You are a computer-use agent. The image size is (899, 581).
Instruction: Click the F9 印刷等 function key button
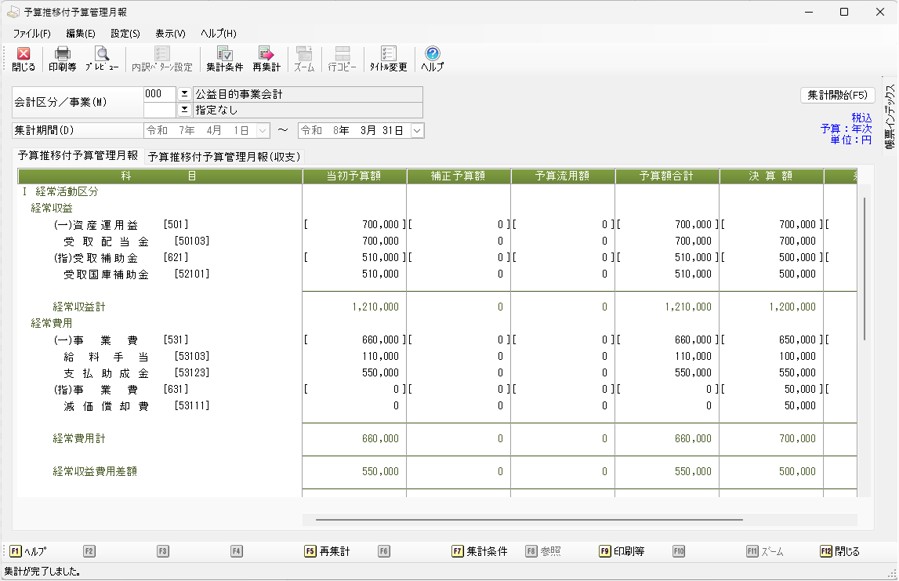pos(621,551)
